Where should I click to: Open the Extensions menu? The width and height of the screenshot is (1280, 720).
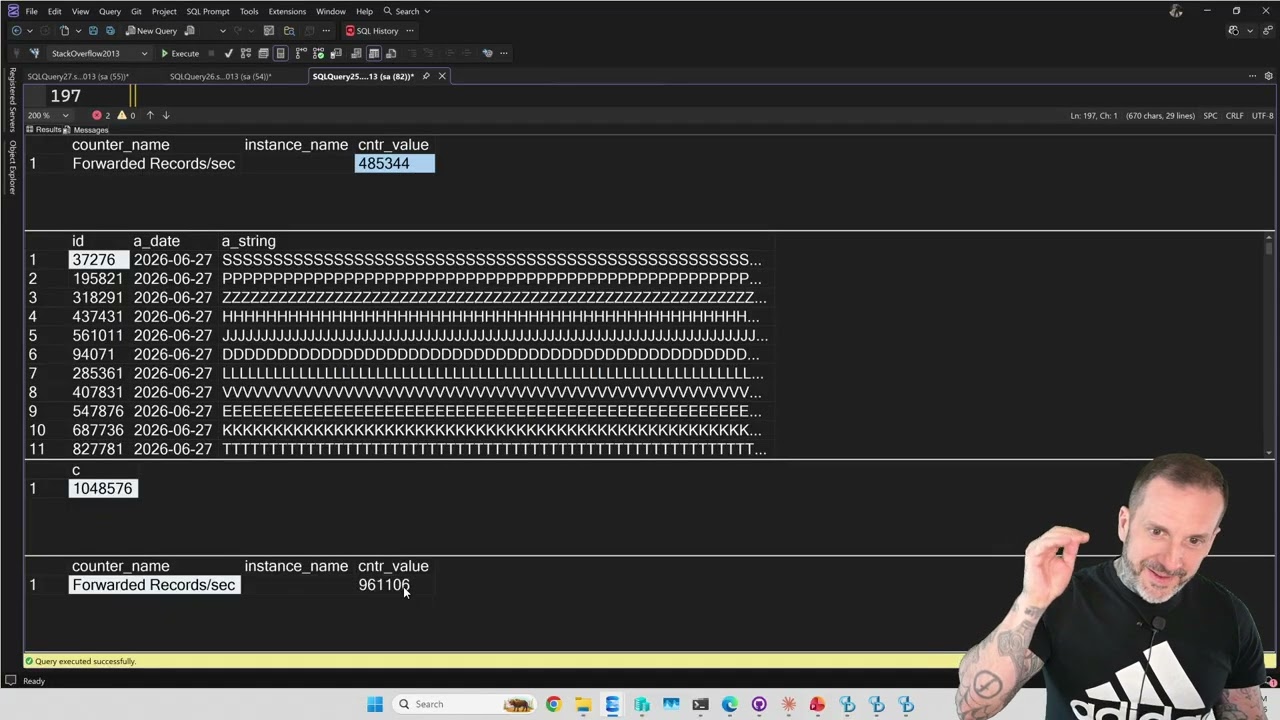pyautogui.click(x=287, y=11)
